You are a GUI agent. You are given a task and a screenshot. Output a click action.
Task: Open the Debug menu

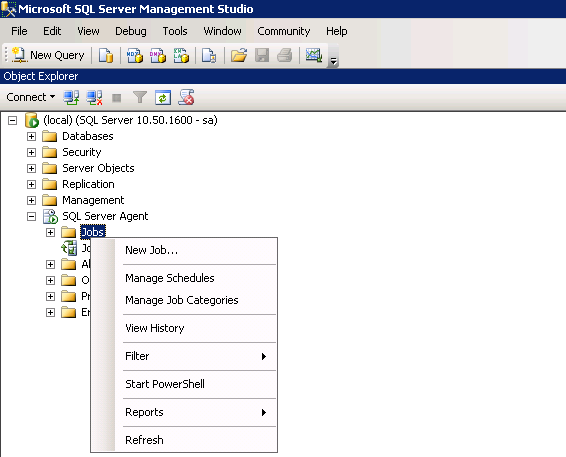tap(131, 31)
